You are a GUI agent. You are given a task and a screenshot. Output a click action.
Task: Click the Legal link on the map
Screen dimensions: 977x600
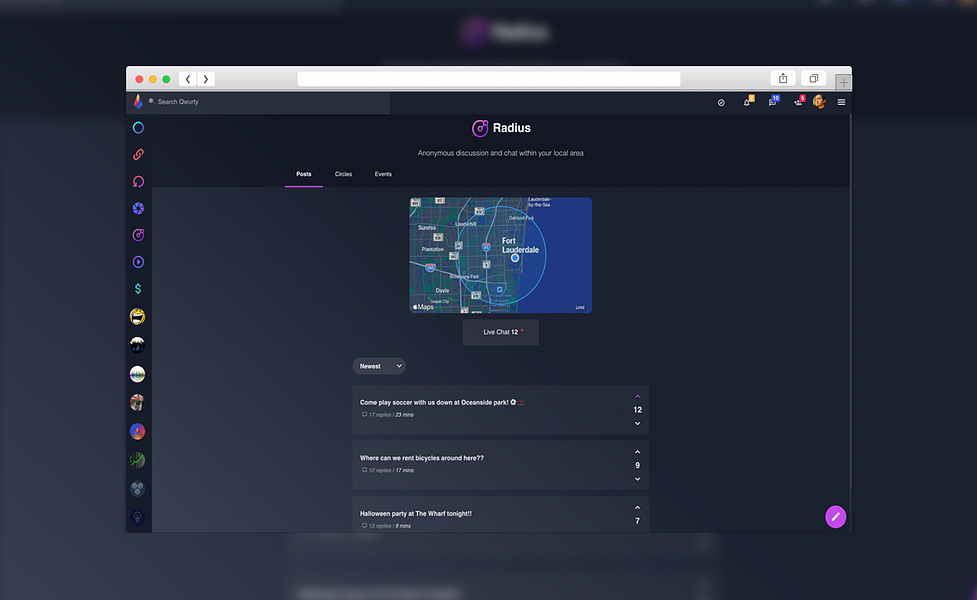pyautogui.click(x=580, y=307)
